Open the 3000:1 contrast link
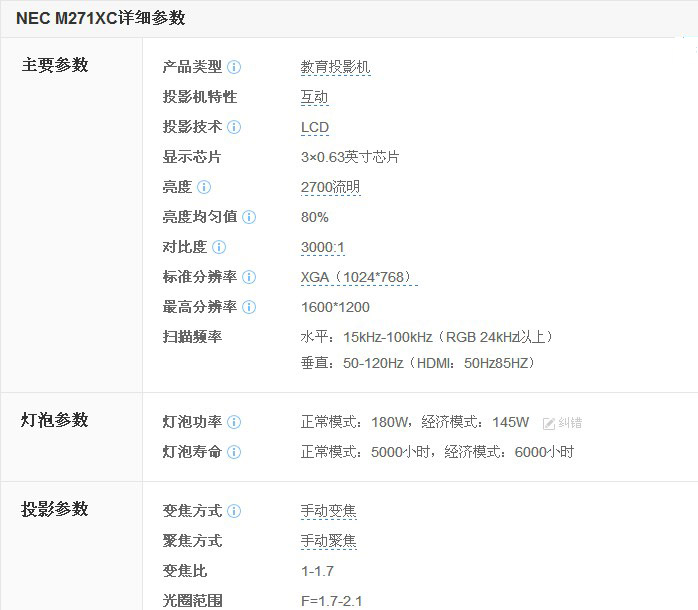 (x=323, y=247)
